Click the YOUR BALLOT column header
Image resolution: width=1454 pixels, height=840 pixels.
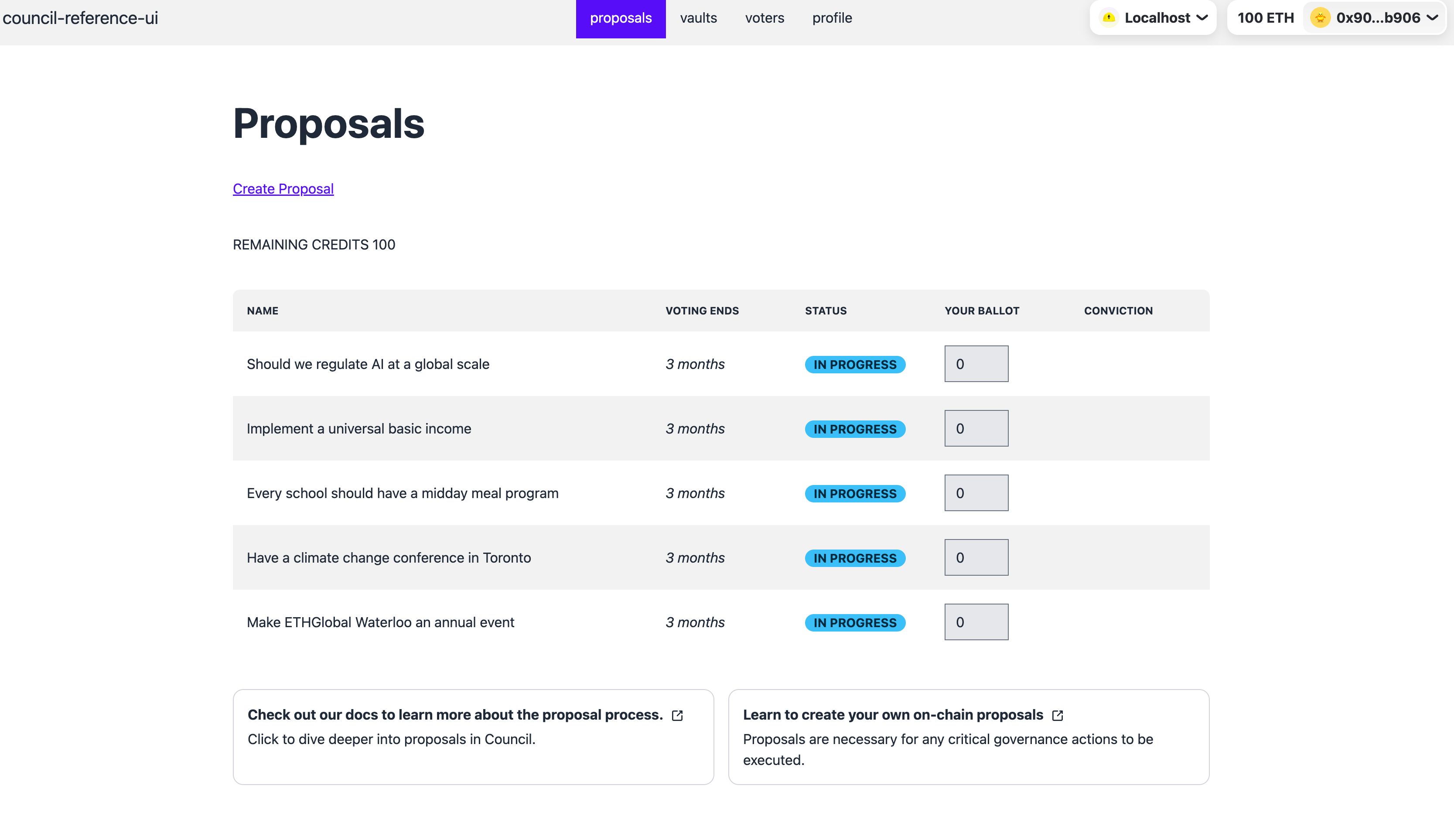pyautogui.click(x=982, y=311)
